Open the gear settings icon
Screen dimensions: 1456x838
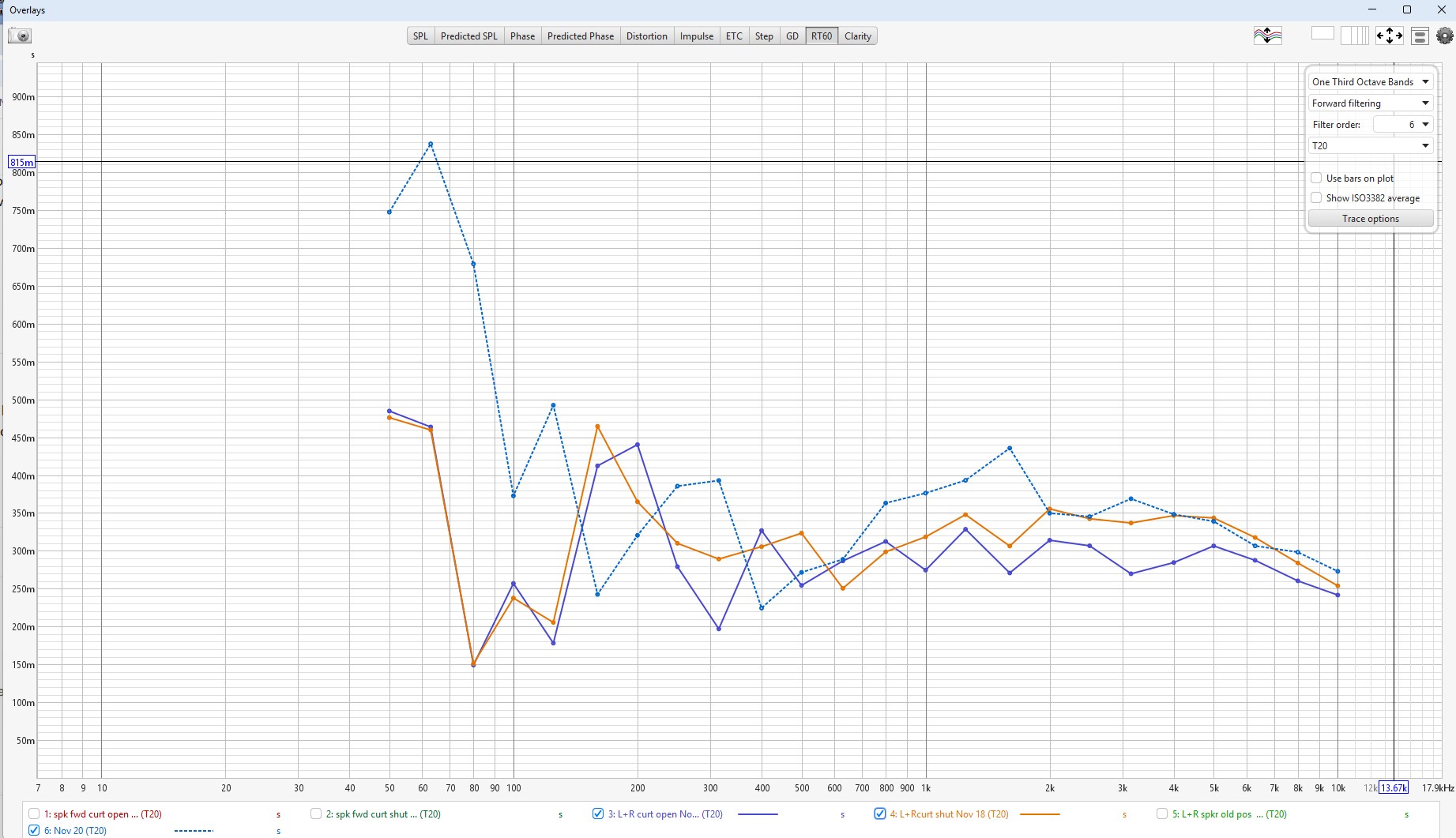click(1445, 36)
